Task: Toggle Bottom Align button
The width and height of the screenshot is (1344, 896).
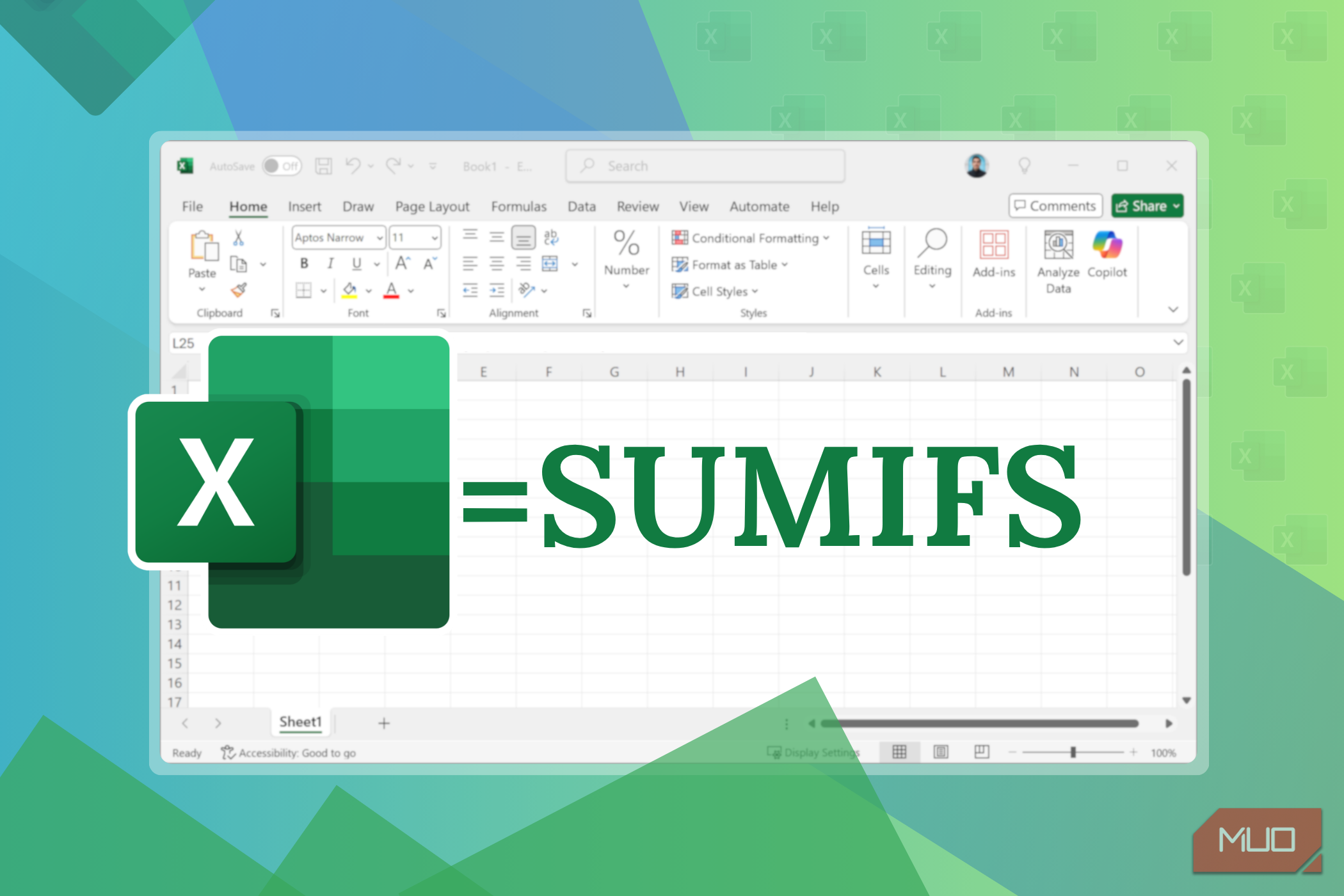Action: 524,238
